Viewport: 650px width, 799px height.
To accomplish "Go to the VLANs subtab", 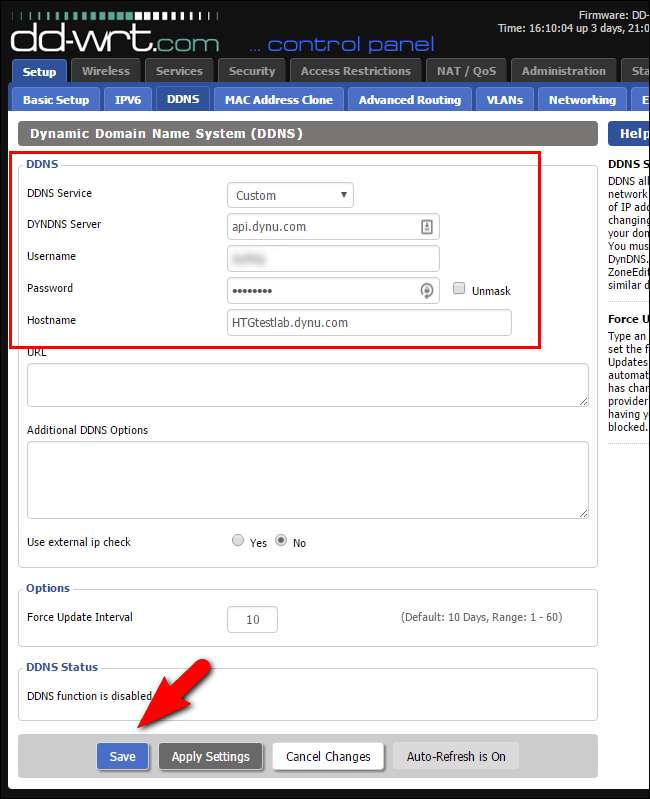I will (x=505, y=100).
